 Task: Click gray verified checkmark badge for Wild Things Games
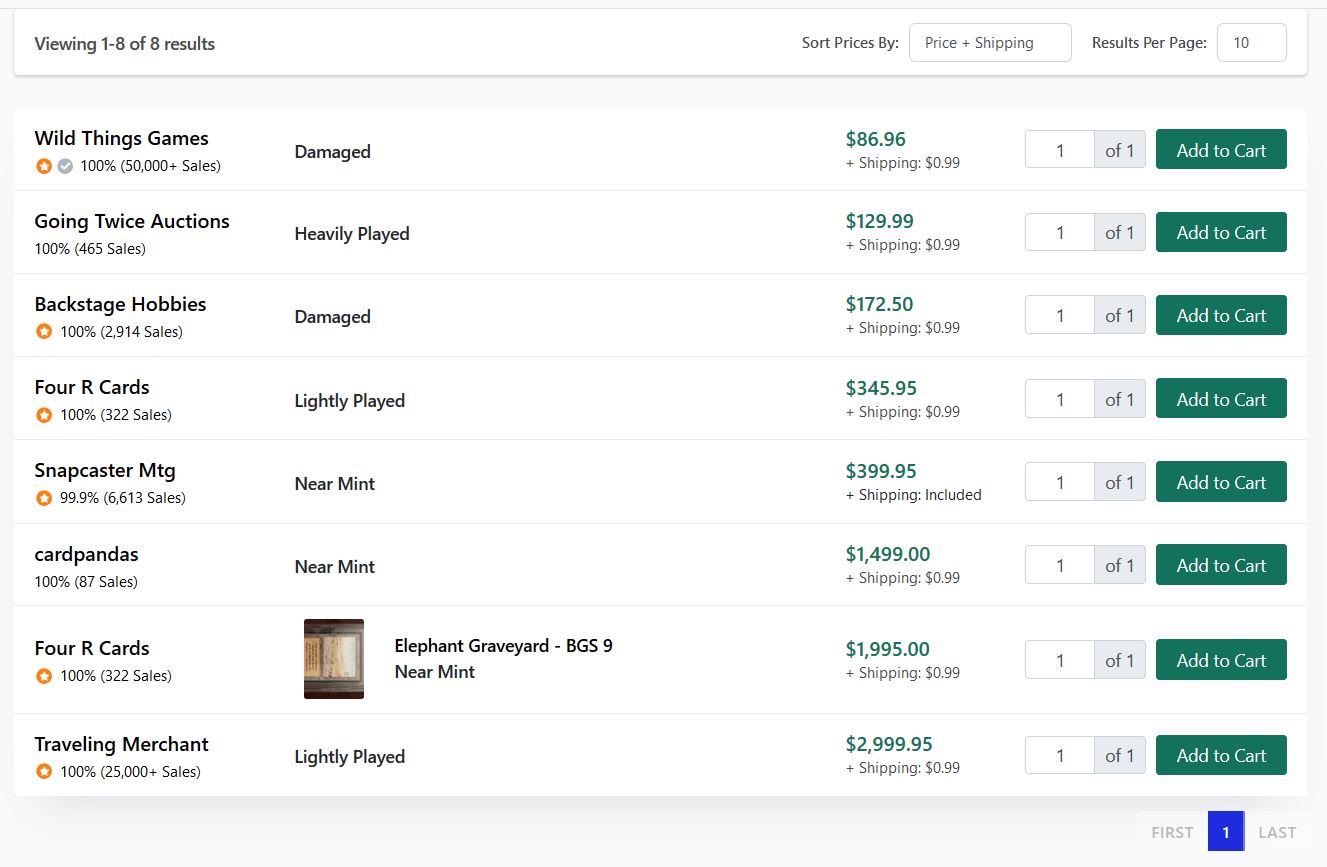tap(65, 166)
